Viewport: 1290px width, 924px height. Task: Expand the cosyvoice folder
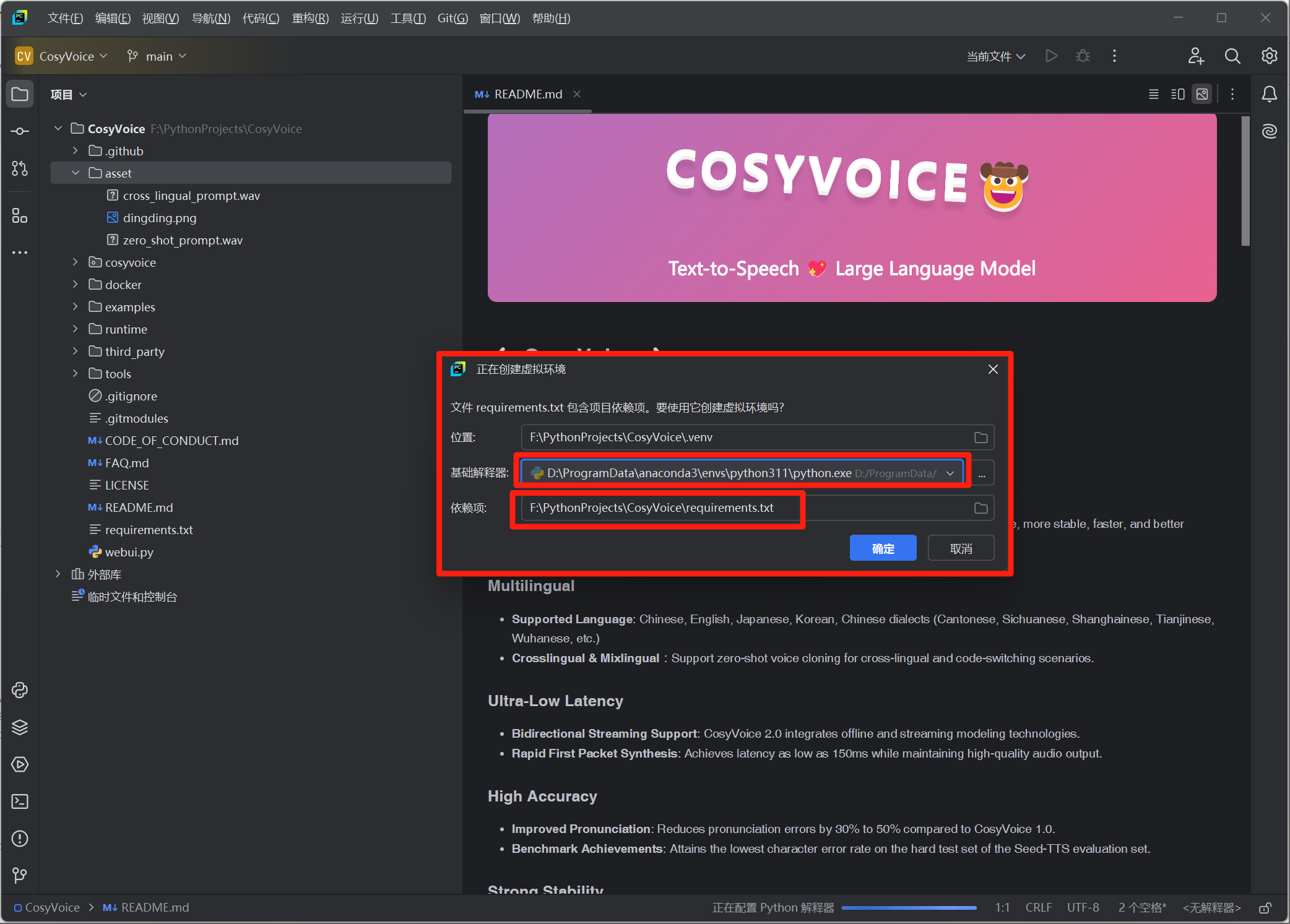pos(76,262)
